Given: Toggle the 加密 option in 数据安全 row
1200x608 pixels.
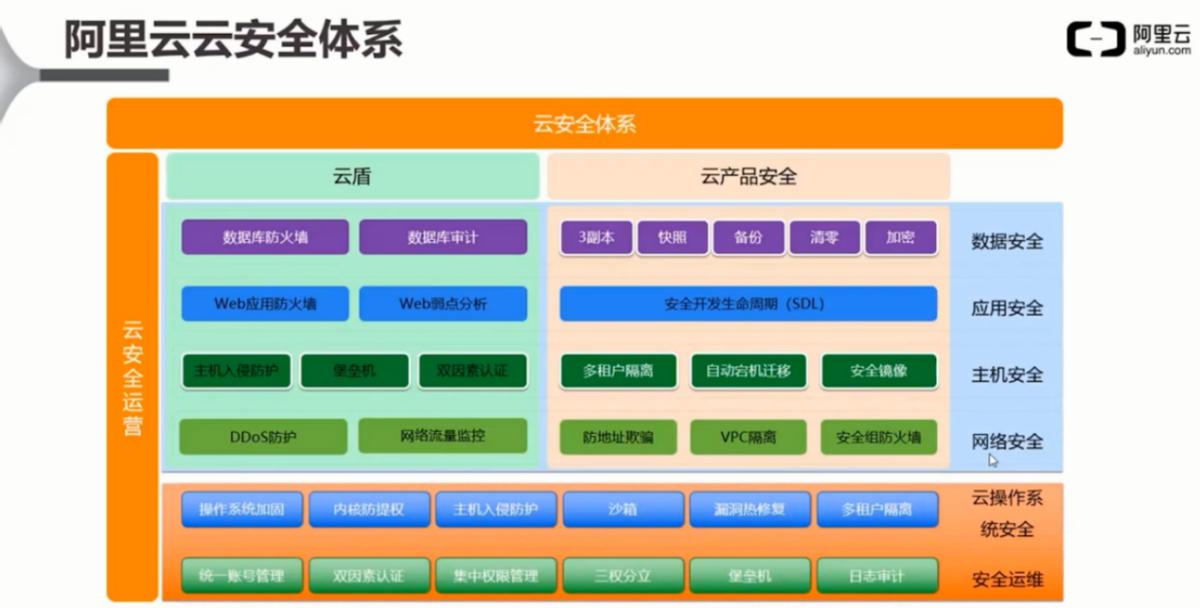Looking at the screenshot, I should (900, 237).
